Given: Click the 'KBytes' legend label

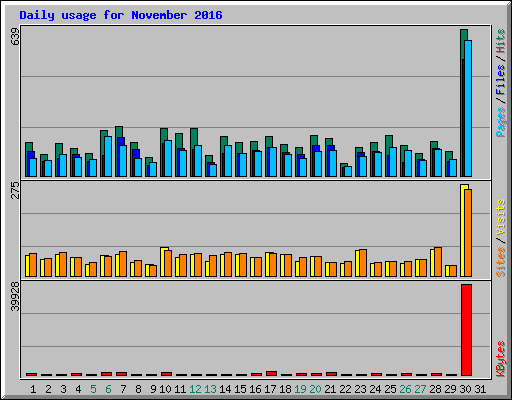Looking at the screenshot, I should 501,359.
